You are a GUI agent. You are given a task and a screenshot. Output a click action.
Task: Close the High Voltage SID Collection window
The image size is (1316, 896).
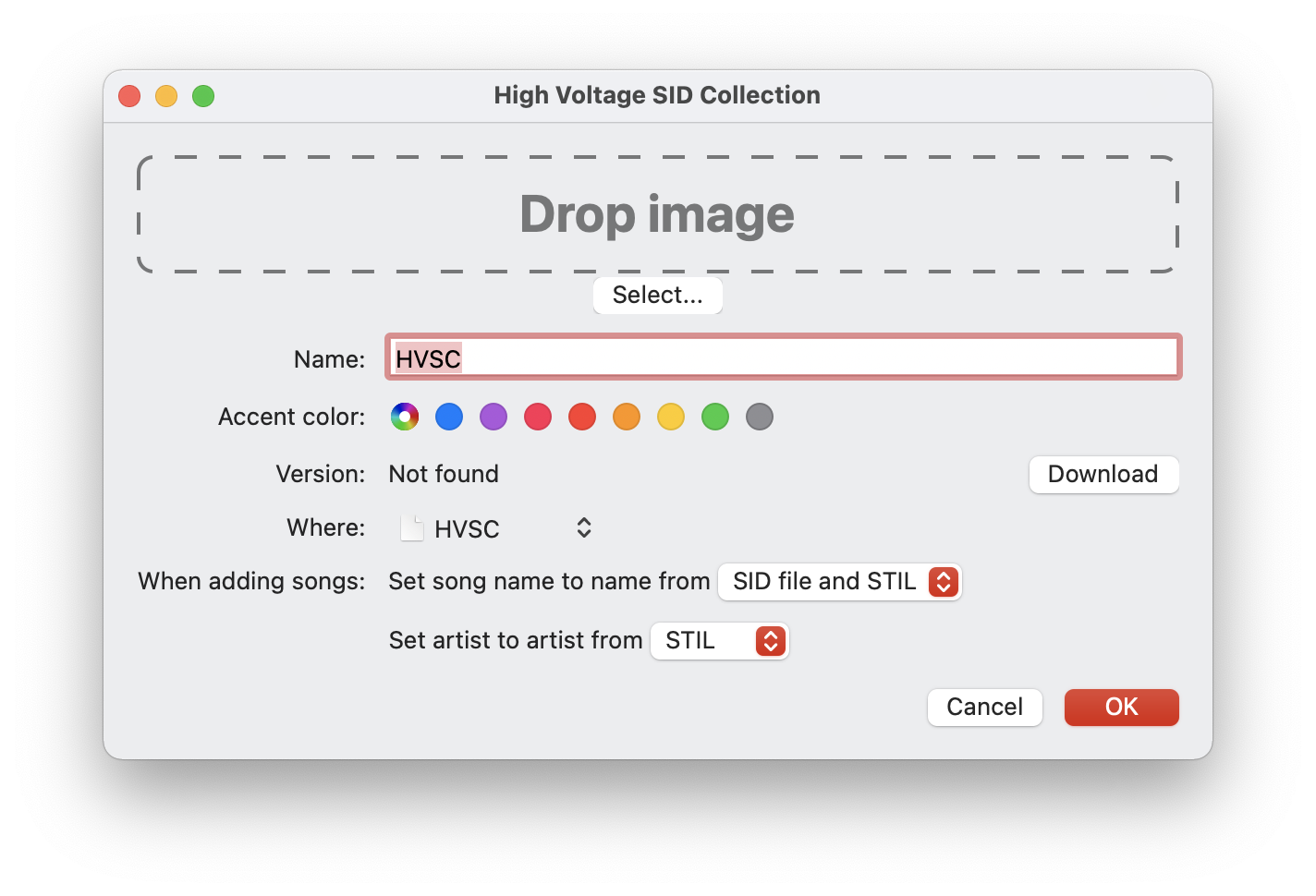[129, 96]
